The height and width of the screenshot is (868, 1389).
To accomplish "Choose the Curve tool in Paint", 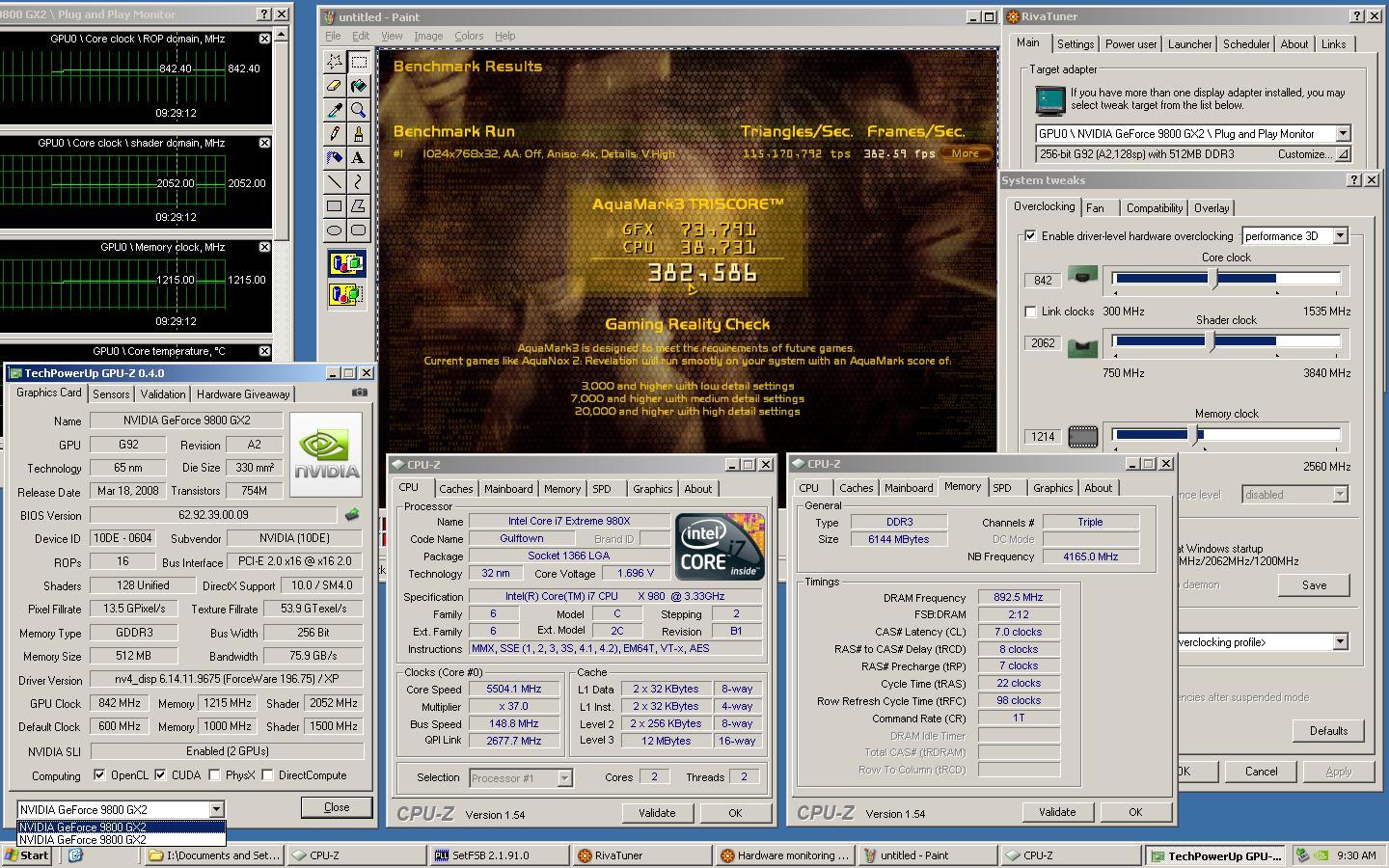I will coord(358,181).
